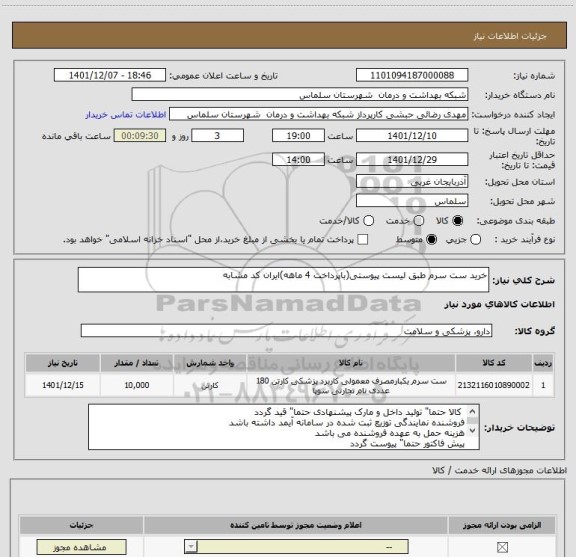Click the delivery city field سلماس
Viewport: 576px width, 557px height.
(x=412, y=201)
